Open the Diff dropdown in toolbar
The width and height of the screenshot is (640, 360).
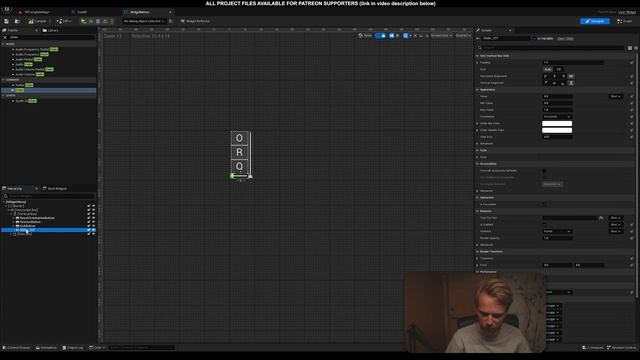click(64, 21)
